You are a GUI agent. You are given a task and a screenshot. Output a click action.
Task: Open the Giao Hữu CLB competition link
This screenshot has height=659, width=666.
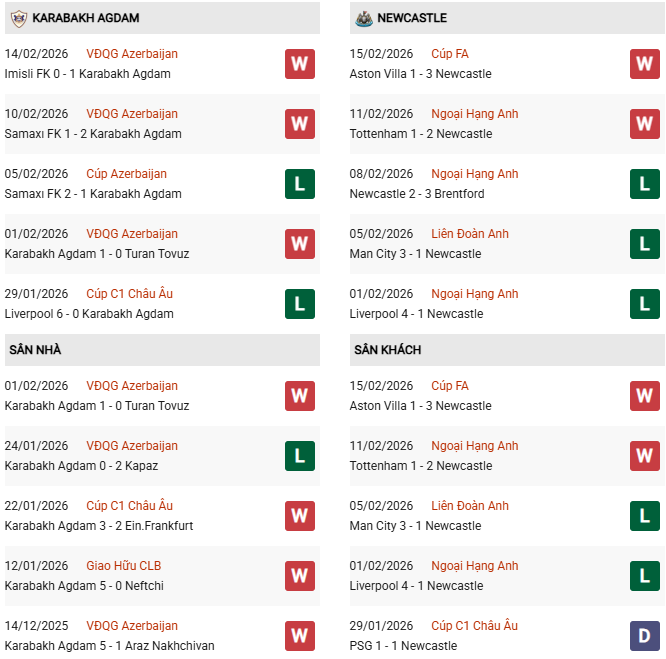coord(123,566)
